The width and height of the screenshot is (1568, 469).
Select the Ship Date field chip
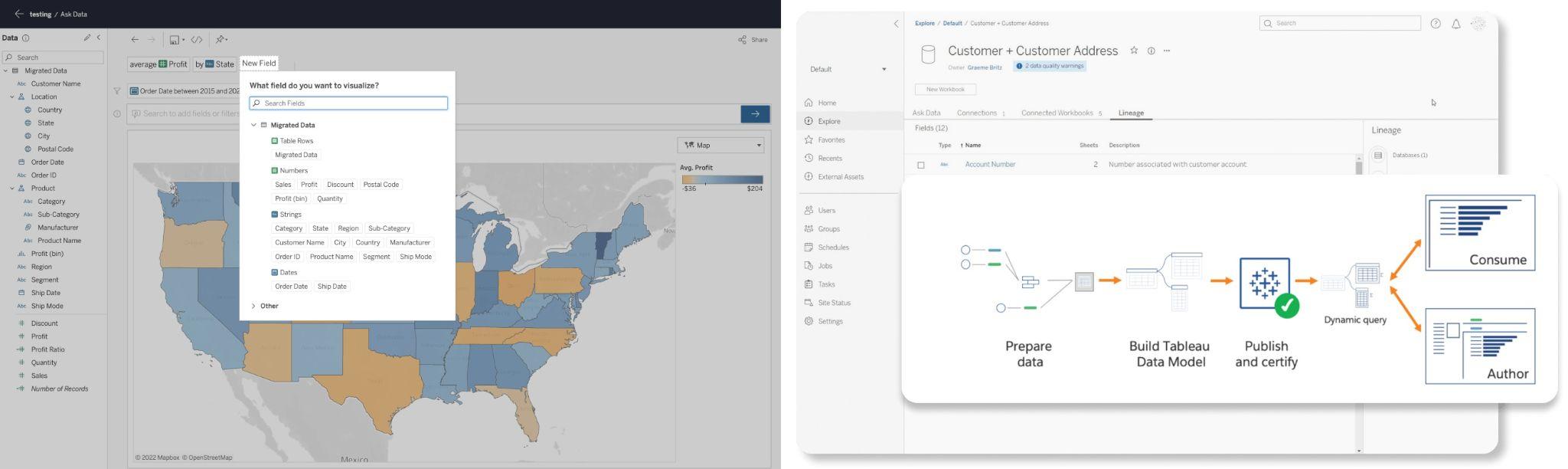[x=332, y=287]
